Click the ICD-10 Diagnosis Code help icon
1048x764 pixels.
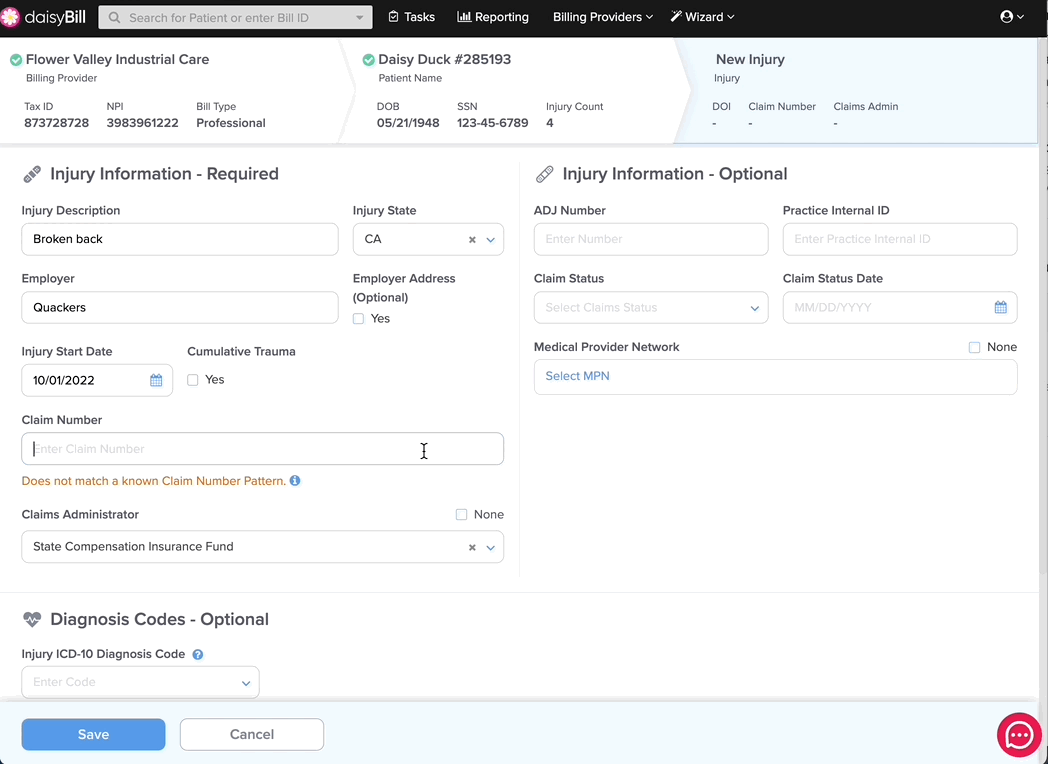point(198,654)
